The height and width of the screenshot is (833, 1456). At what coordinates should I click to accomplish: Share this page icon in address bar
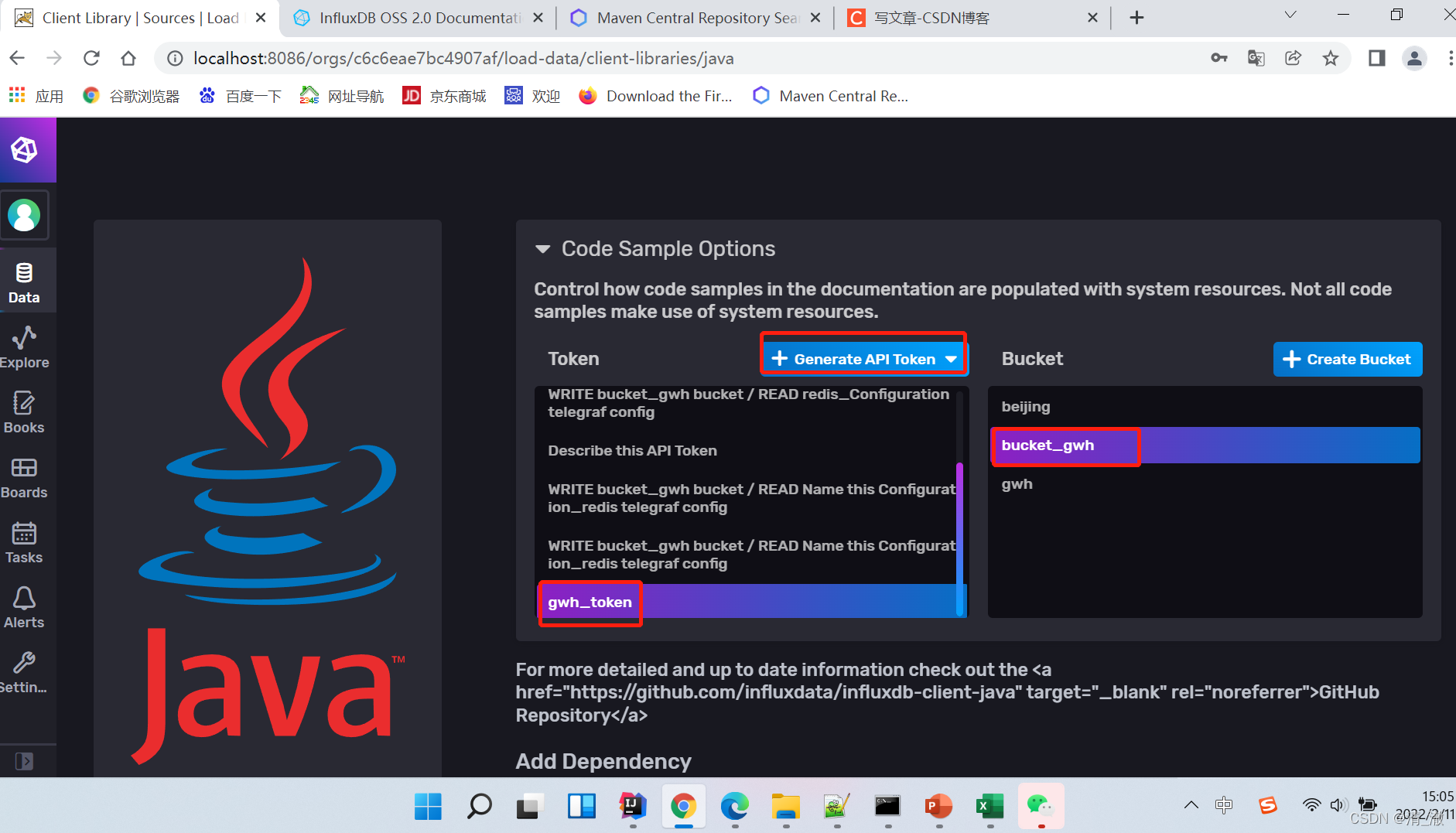click(x=1294, y=58)
